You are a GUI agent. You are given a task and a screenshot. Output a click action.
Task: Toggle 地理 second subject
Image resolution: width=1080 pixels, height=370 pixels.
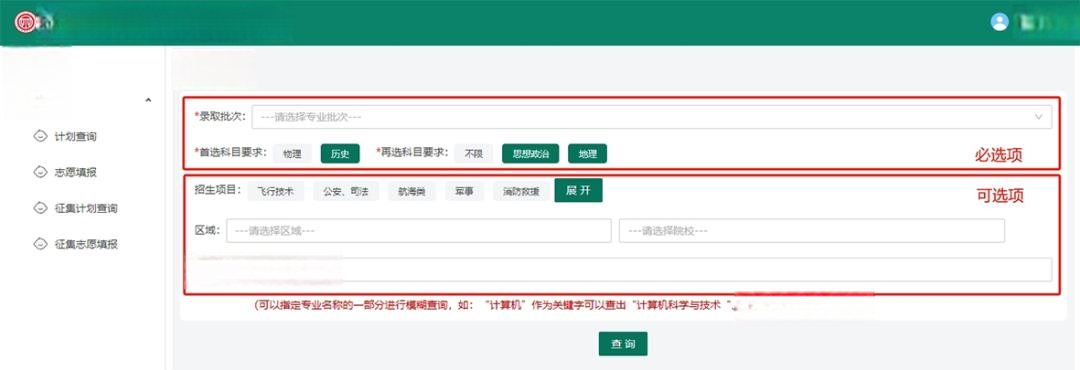tap(588, 154)
